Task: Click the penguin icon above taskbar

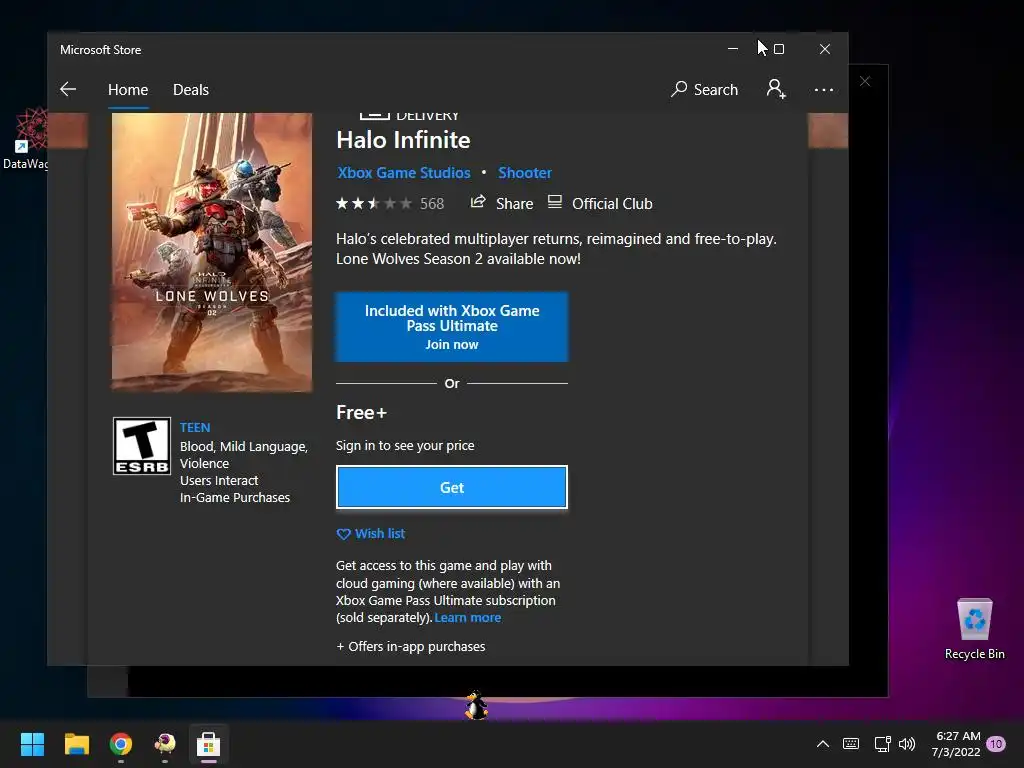Action: click(x=476, y=705)
